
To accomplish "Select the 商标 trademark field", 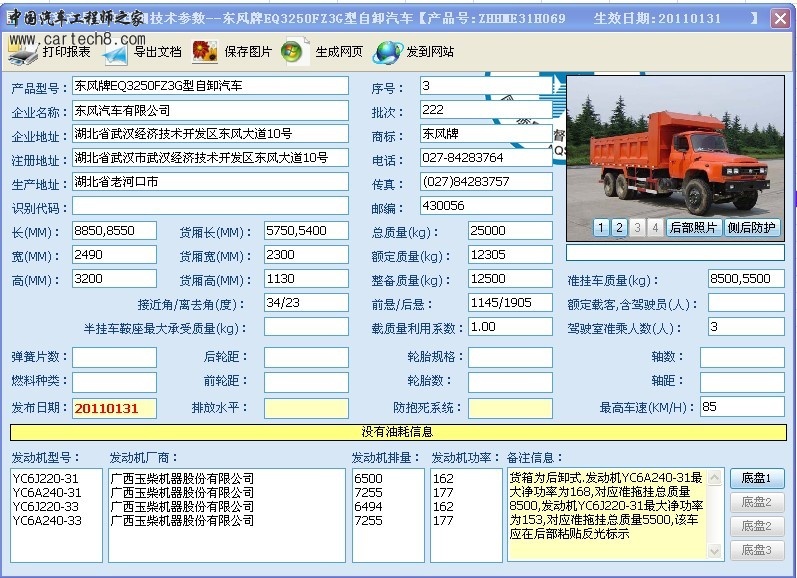I will 486,134.
